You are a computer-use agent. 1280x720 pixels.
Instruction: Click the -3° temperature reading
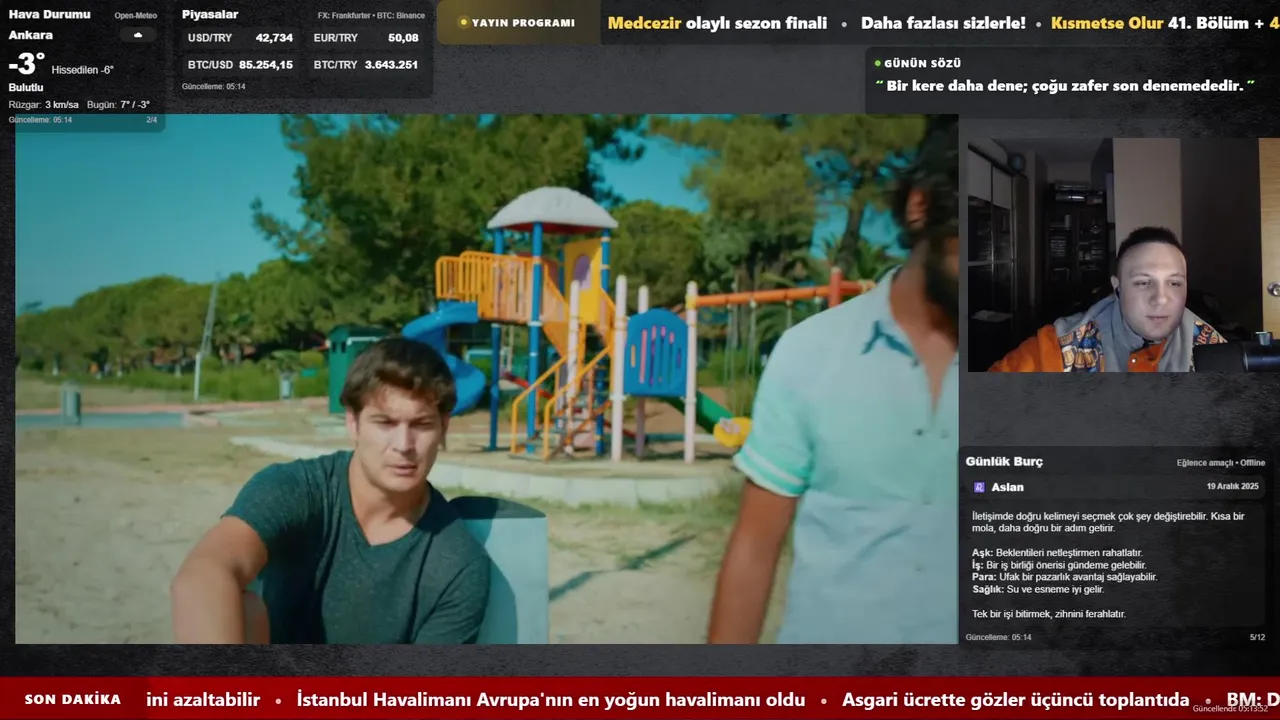(x=27, y=65)
